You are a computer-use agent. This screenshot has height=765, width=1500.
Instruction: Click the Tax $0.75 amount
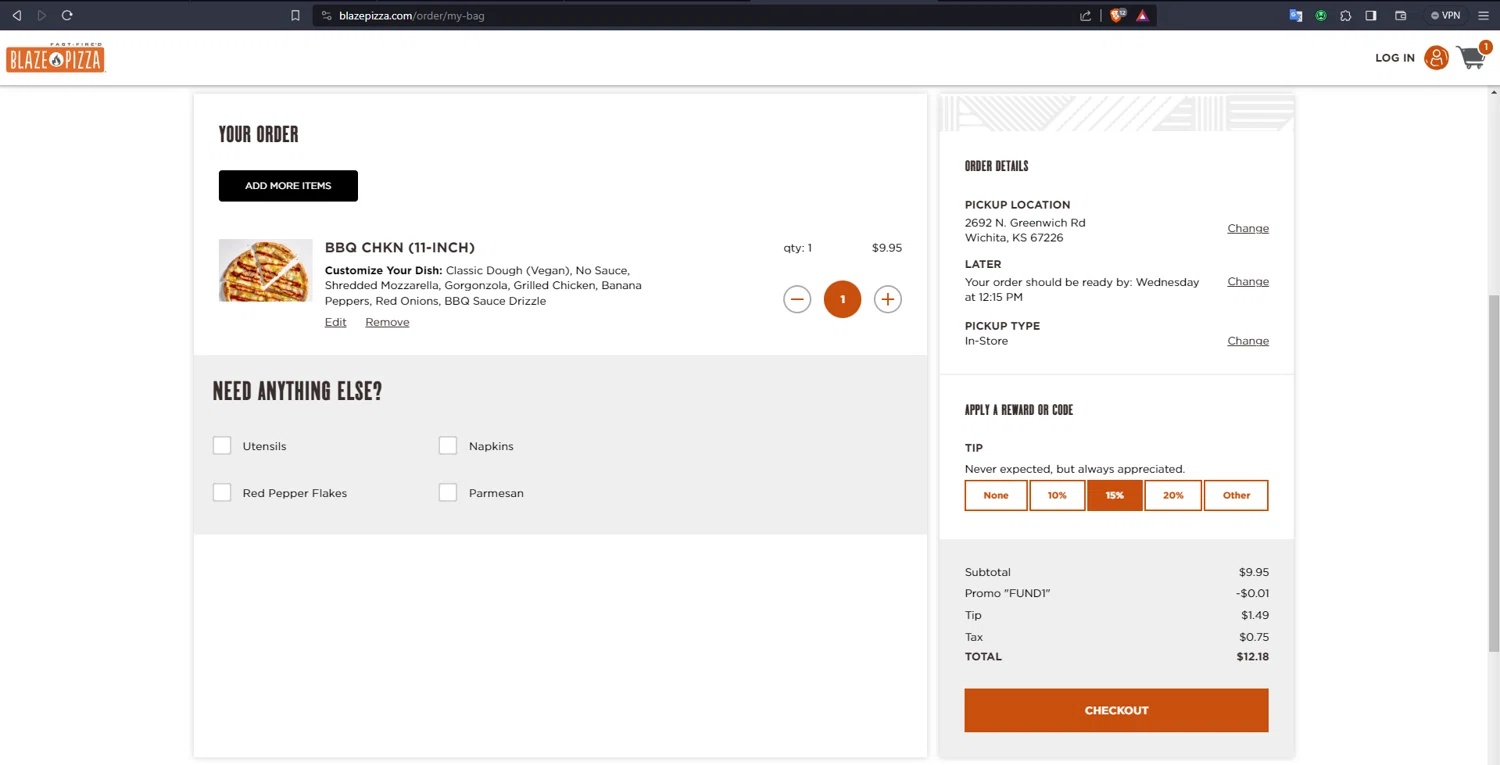tap(1254, 637)
